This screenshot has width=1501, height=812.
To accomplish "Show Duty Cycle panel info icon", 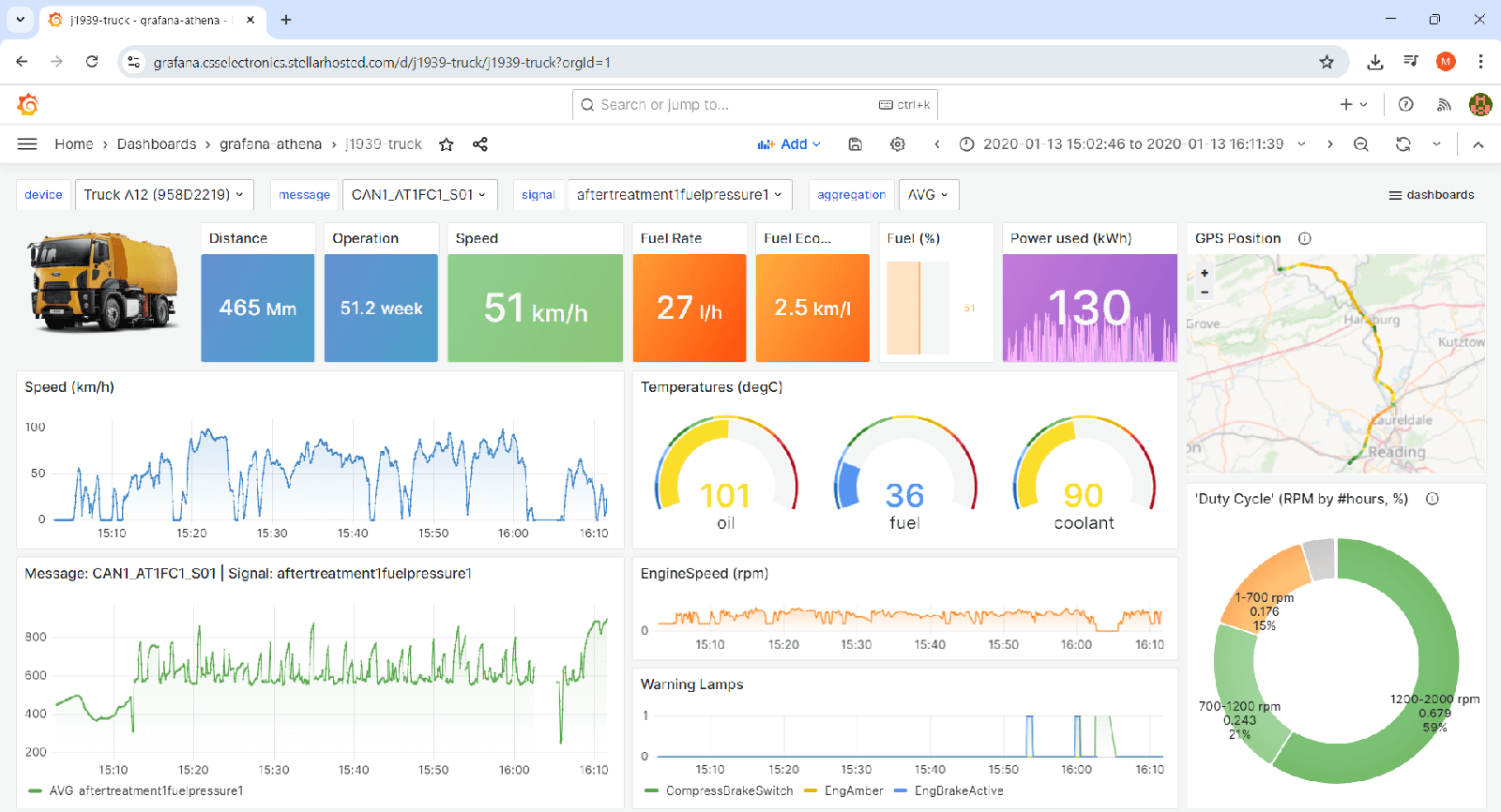I will 1433,499.
